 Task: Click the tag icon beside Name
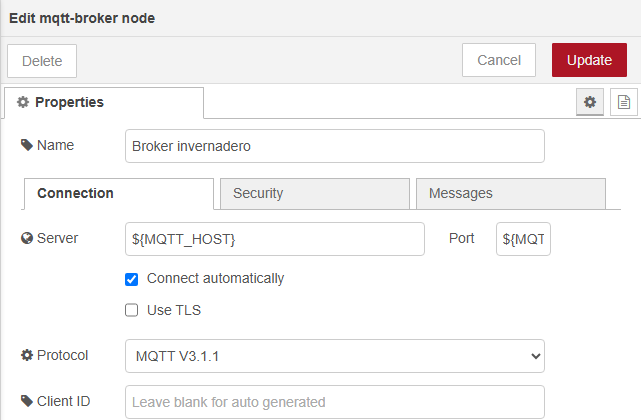point(27,145)
